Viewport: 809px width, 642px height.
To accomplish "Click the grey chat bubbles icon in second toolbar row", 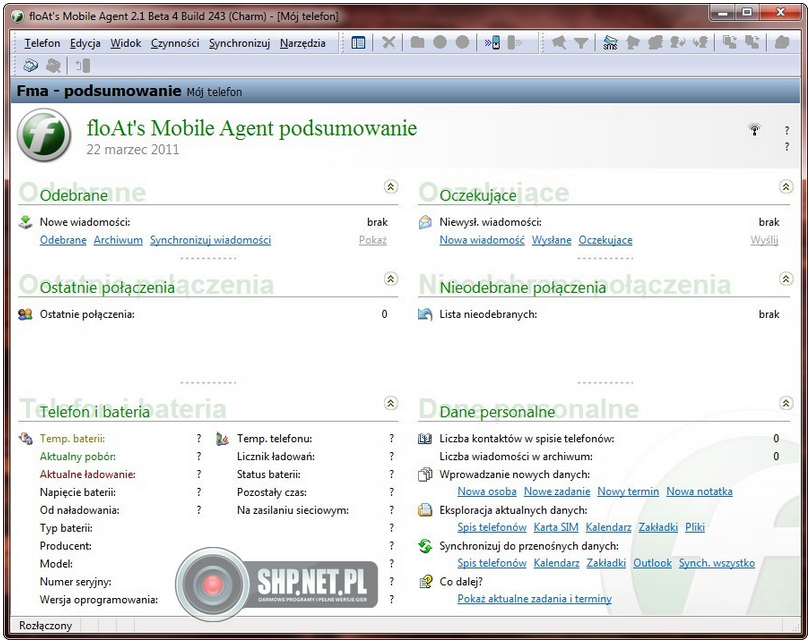I will tap(53, 66).
